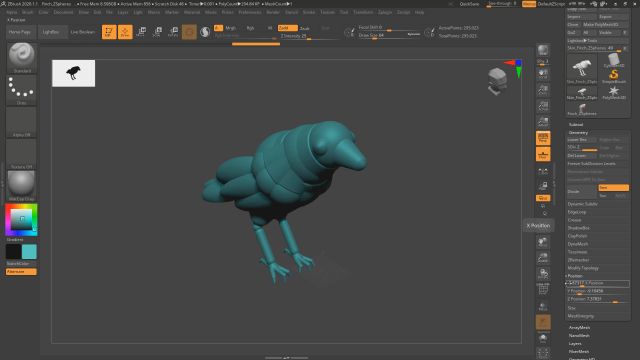Click the Z Intensity slider
This screenshot has width=640, height=360.
(x=309, y=36)
